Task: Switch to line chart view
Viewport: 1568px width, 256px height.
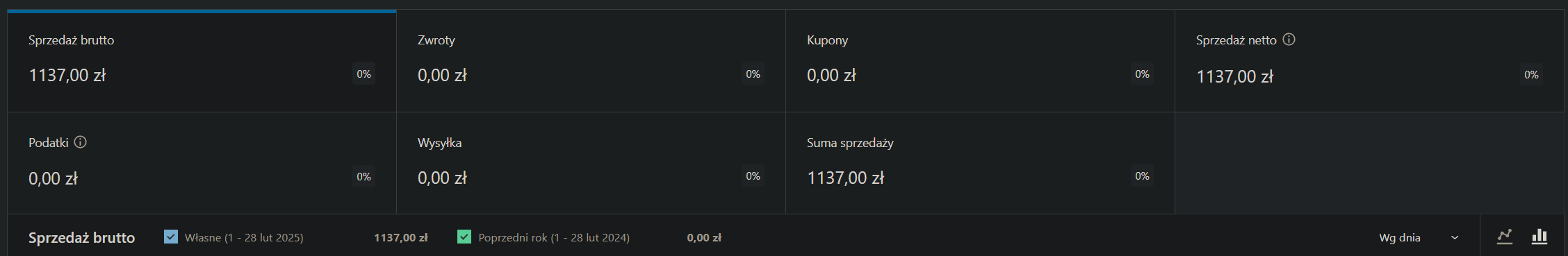Action: (x=1505, y=237)
